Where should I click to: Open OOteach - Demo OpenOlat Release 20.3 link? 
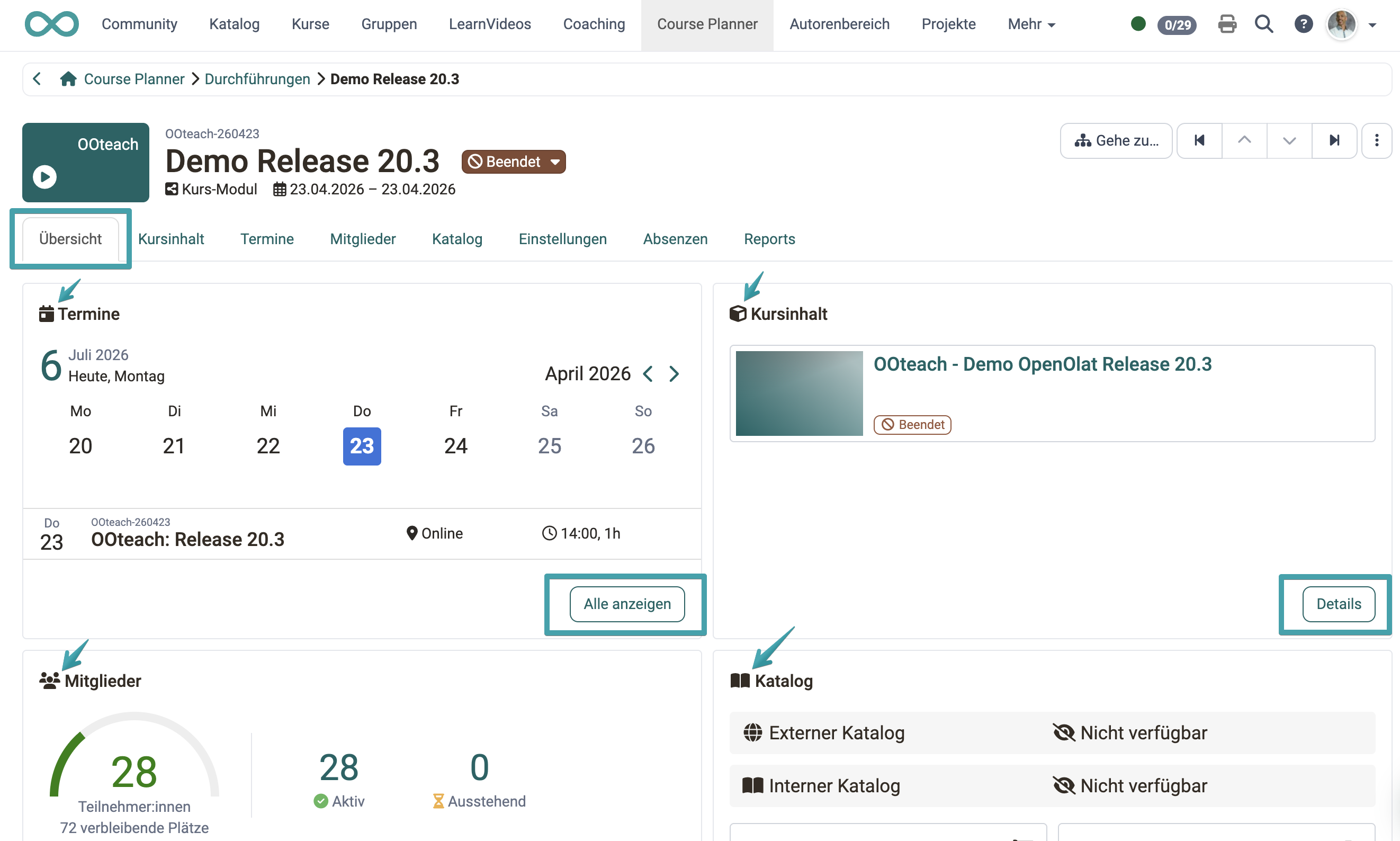[1043, 364]
